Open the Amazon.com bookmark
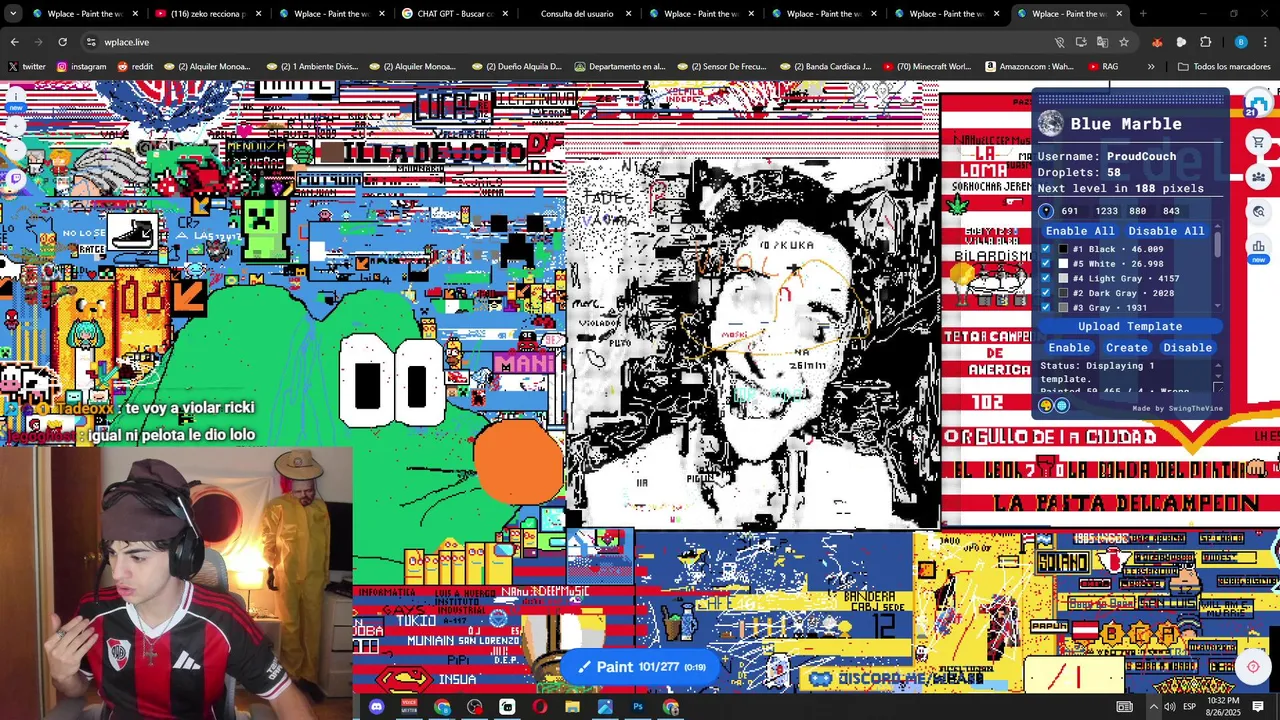1280x720 pixels. pyautogui.click(x=1029, y=67)
